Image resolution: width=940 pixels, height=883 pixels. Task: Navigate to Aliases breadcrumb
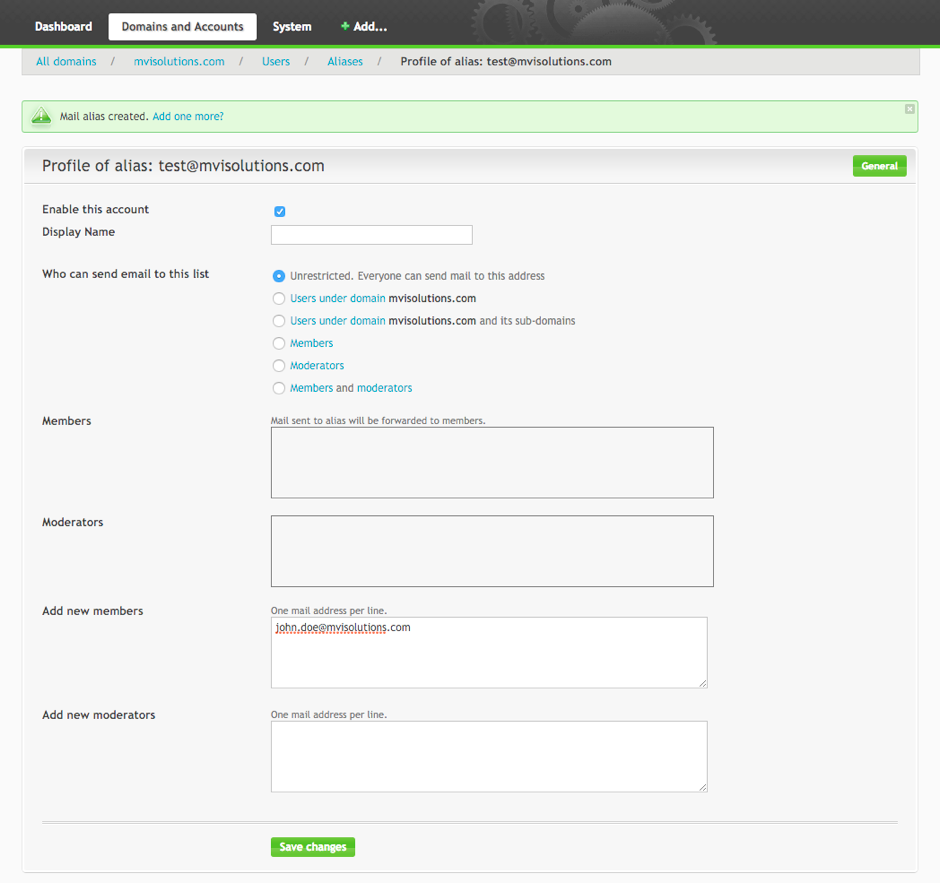[x=345, y=61]
